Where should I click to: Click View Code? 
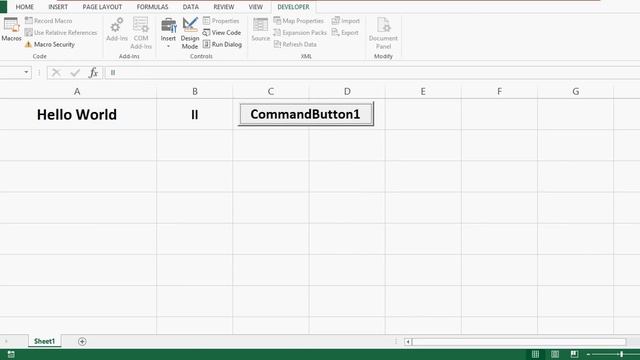pos(222,32)
